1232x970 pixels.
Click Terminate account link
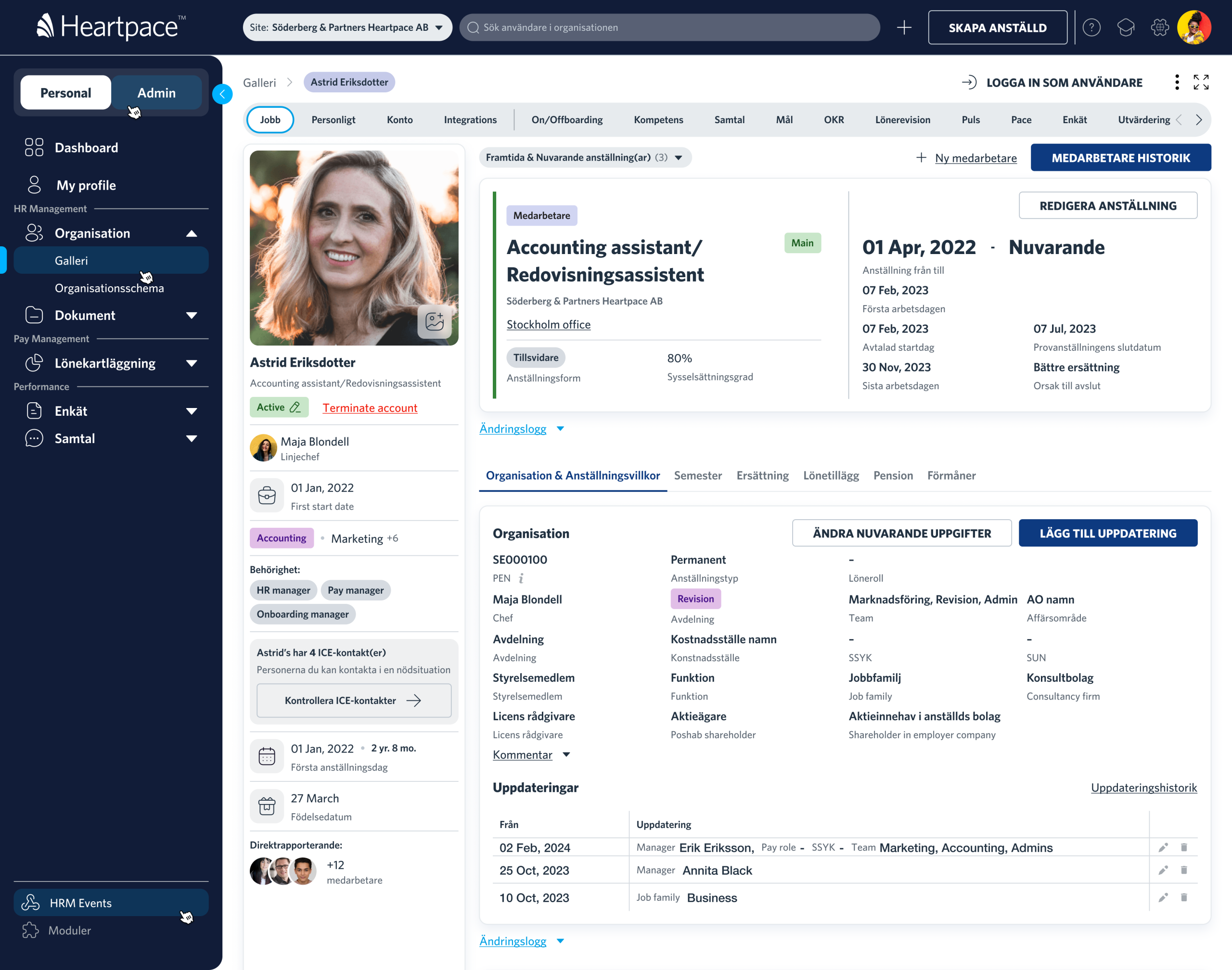tap(370, 407)
